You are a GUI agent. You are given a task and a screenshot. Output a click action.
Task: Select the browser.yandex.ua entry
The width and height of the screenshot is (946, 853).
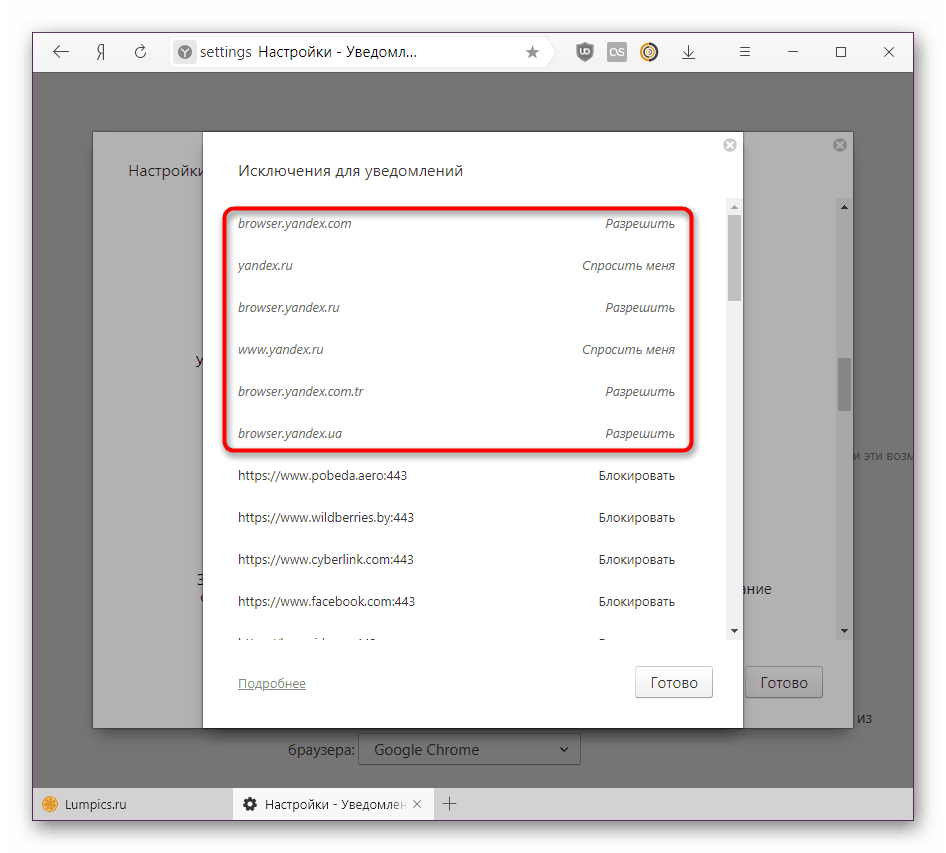(x=290, y=434)
